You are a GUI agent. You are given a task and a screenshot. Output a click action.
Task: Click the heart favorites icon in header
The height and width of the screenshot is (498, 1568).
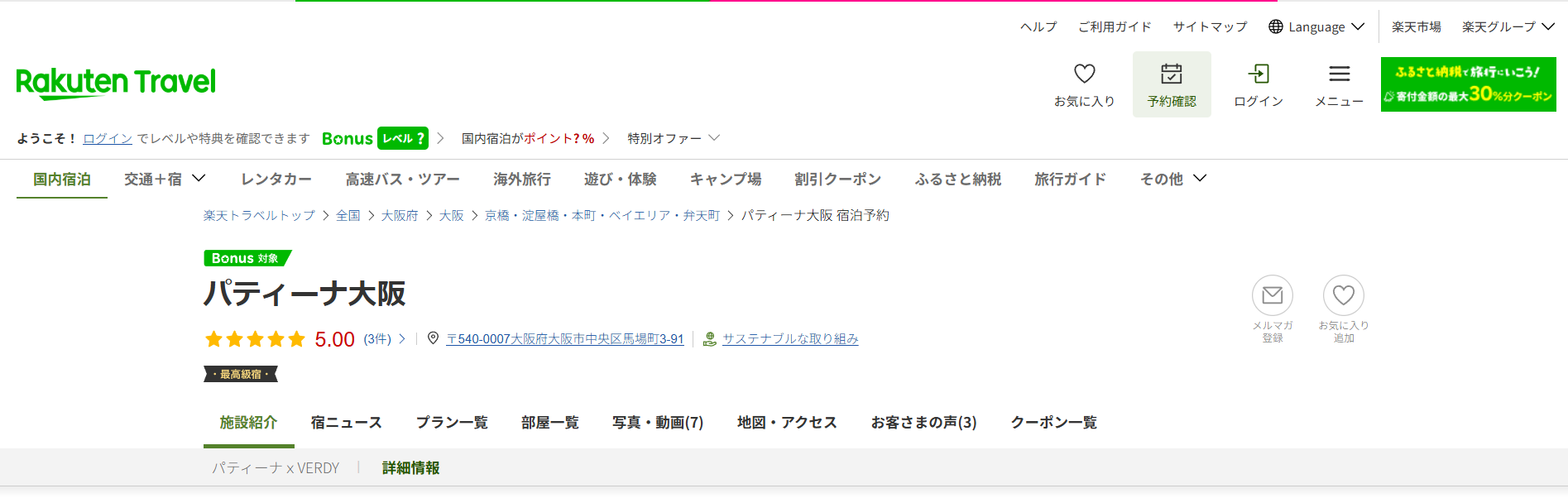(1084, 74)
